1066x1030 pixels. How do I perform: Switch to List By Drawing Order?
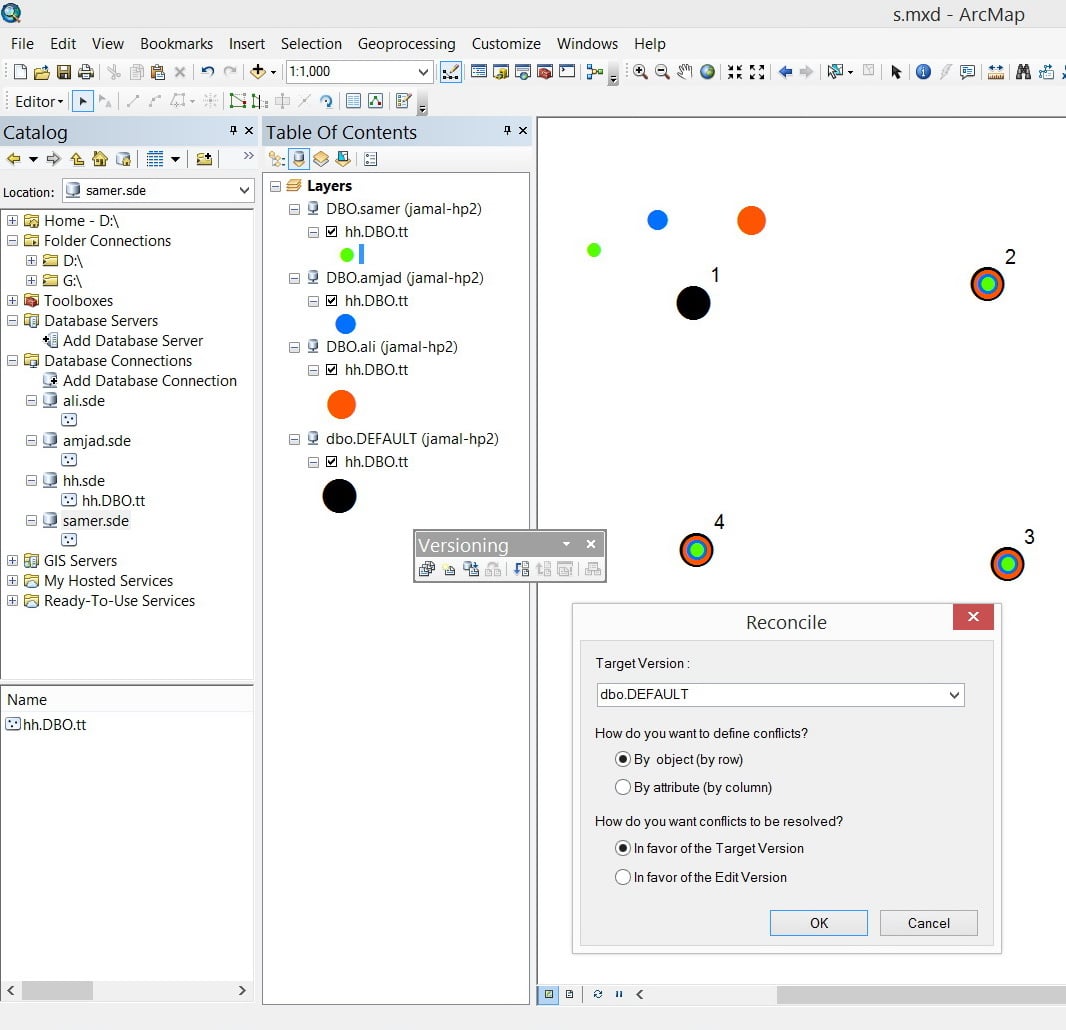(277, 159)
